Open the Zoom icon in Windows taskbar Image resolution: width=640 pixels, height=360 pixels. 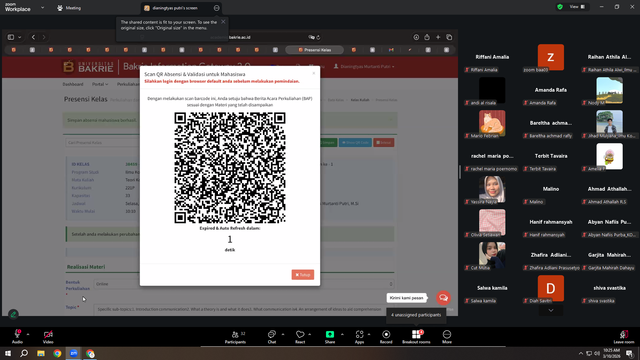click(74, 353)
